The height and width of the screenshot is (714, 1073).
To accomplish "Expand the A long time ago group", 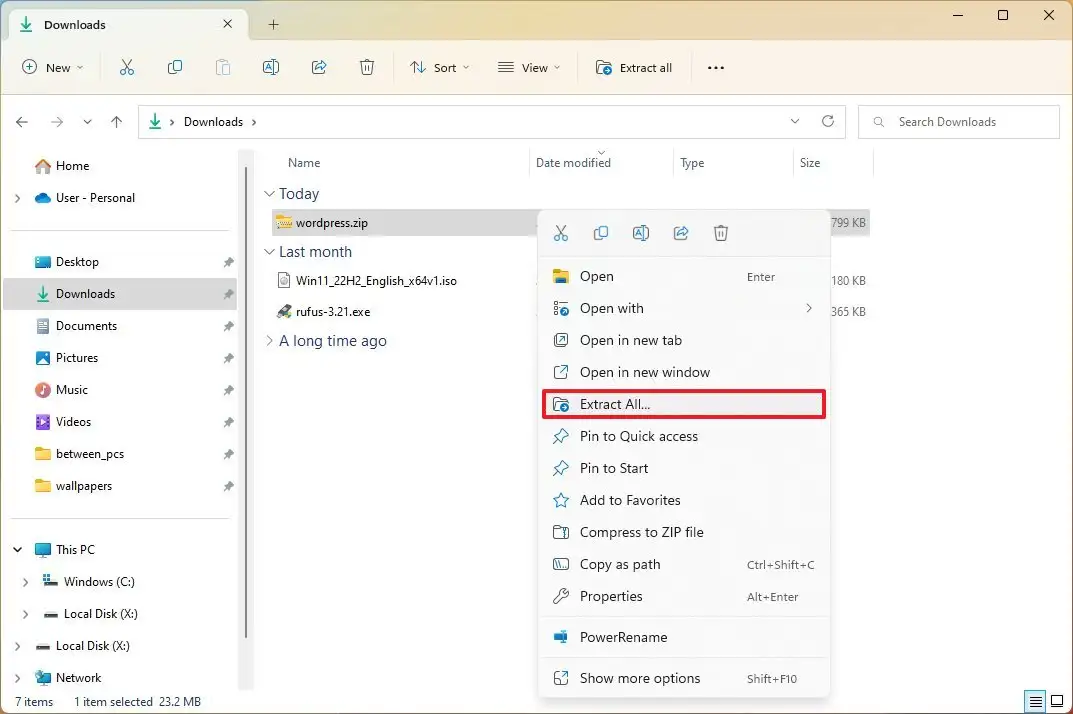I will (x=268, y=340).
